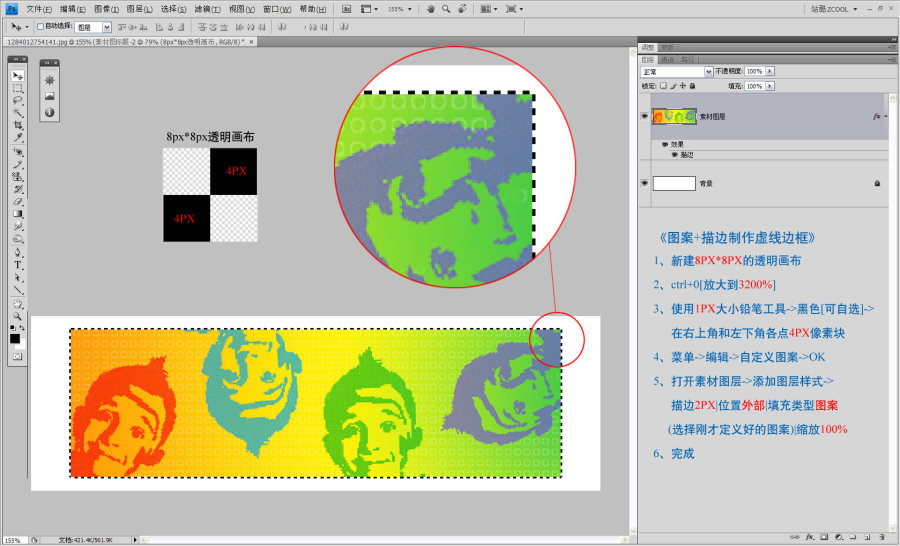The image size is (900, 546).
Task: Select the Type tool
Action: tap(18, 265)
